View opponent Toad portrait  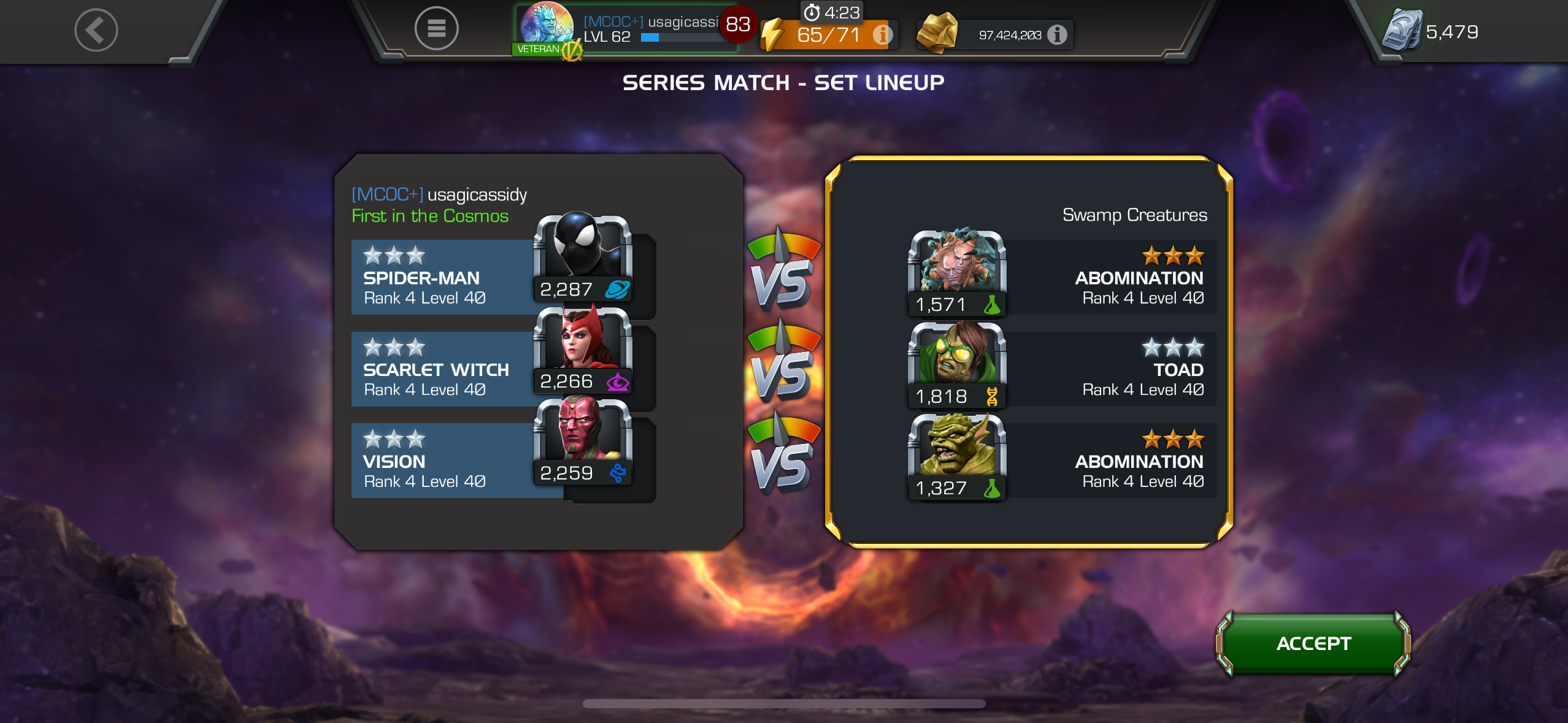pos(957,365)
